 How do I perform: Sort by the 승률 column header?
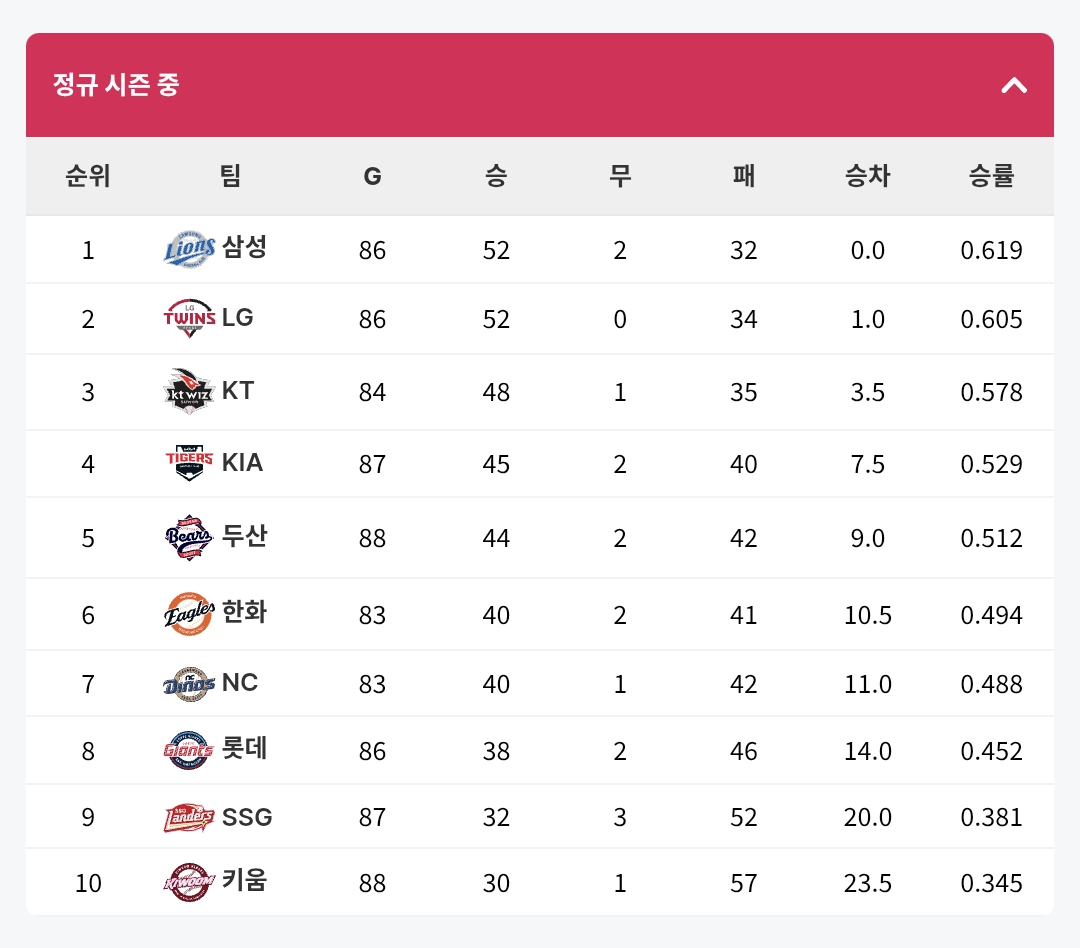(x=991, y=176)
